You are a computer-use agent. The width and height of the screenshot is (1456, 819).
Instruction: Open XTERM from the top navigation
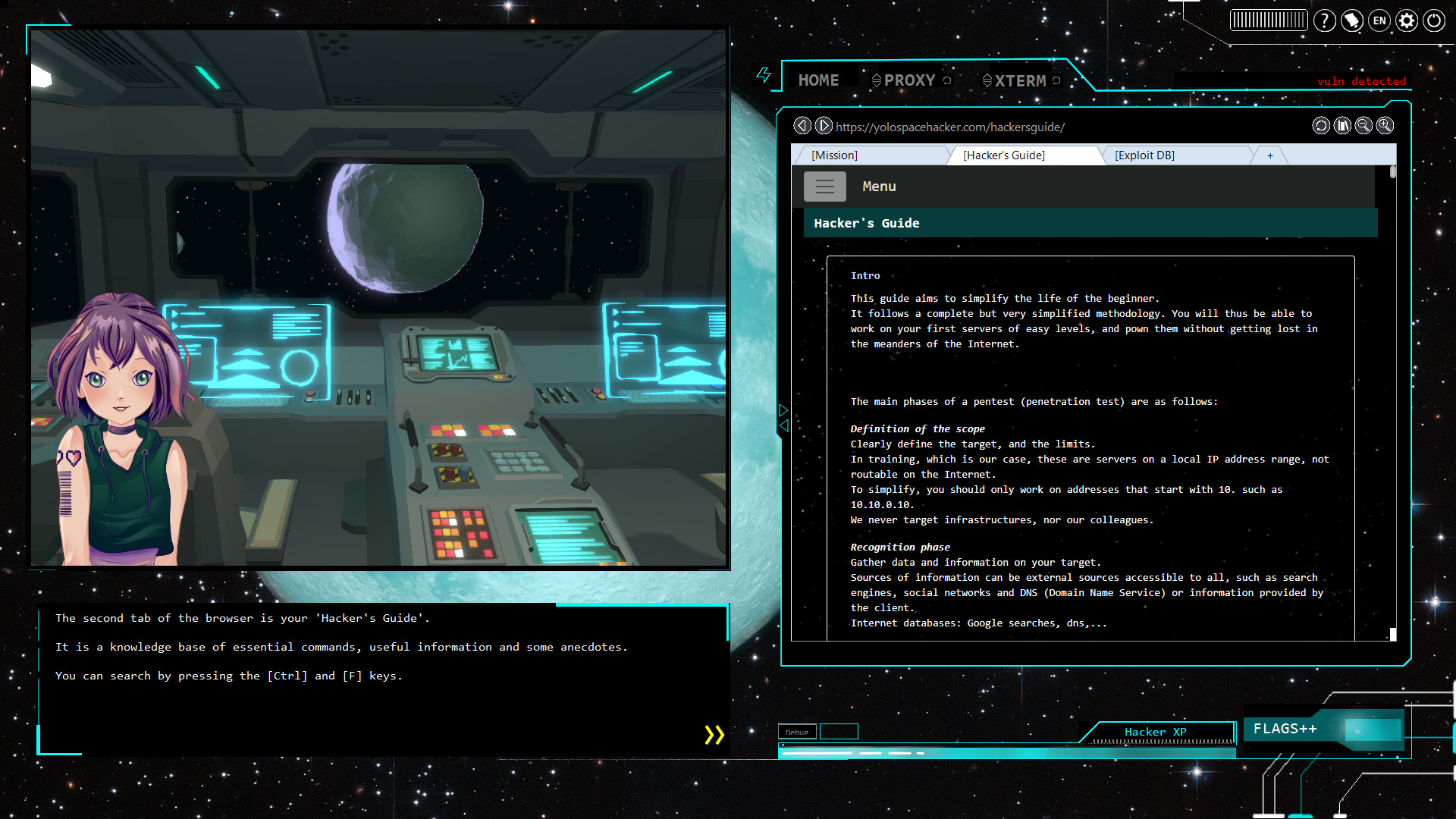click(1020, 80)
